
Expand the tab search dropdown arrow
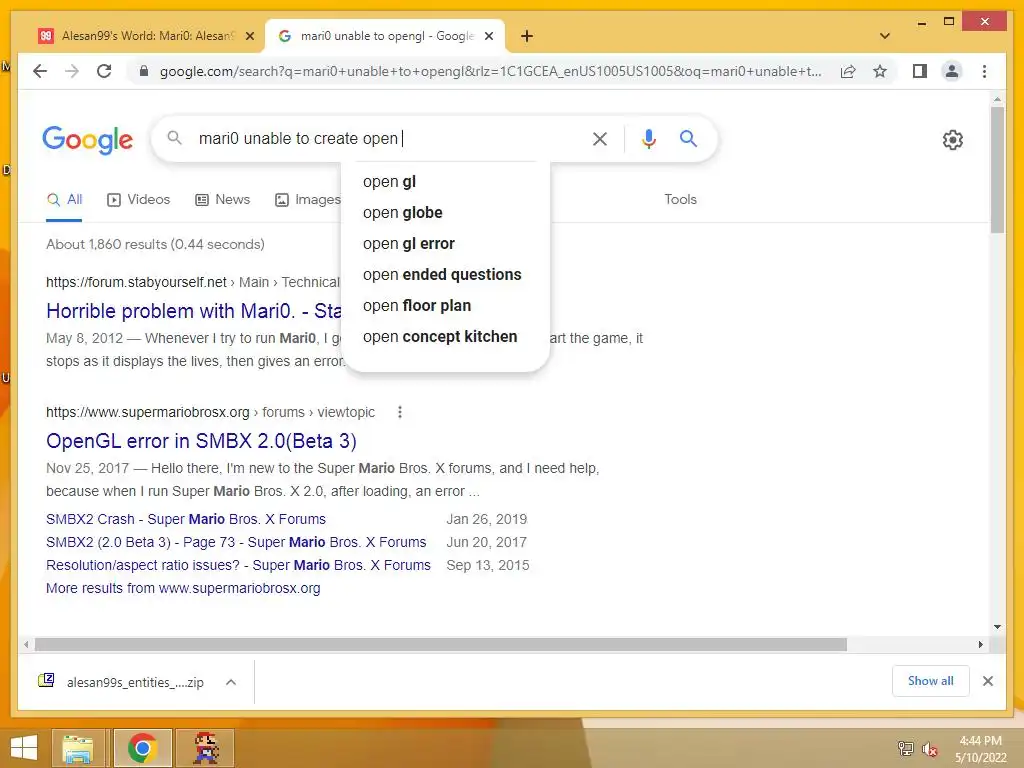pos(884,36)
